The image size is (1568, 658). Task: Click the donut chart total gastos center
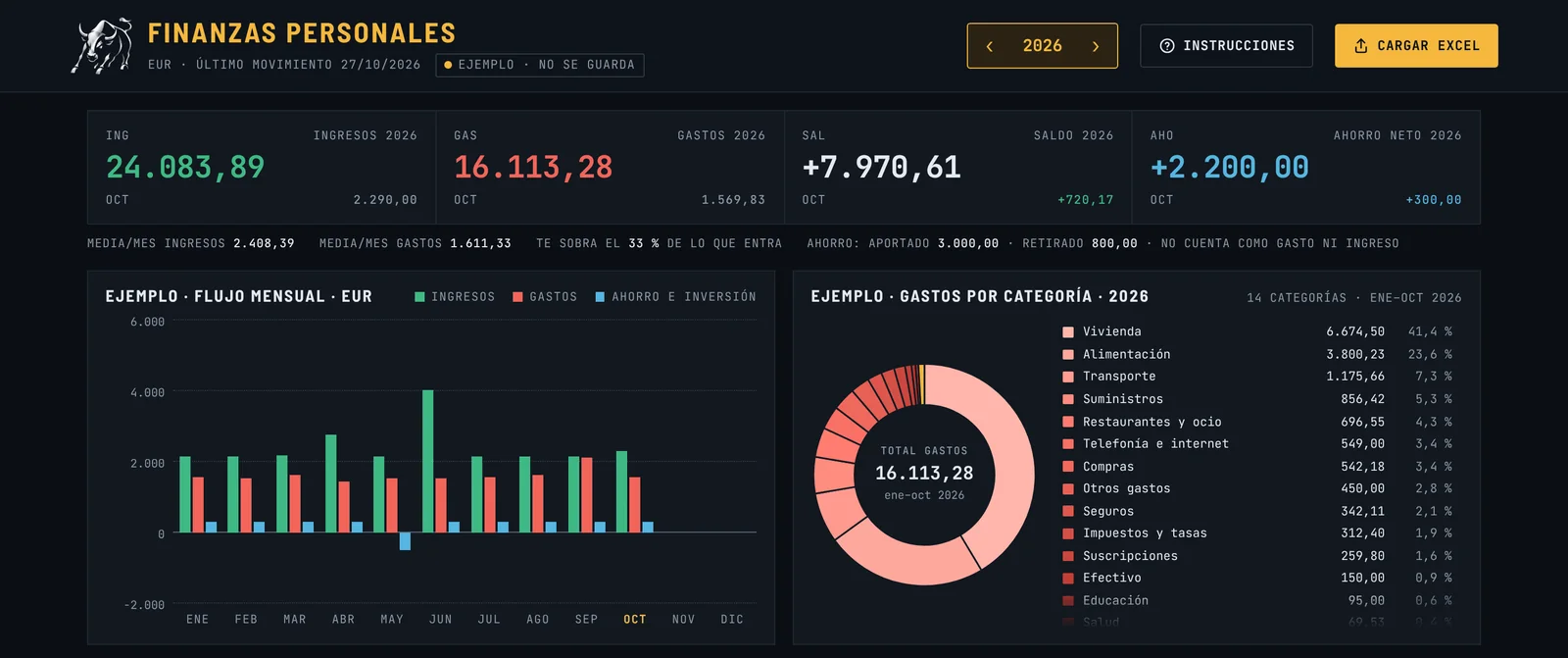[924, 474]
